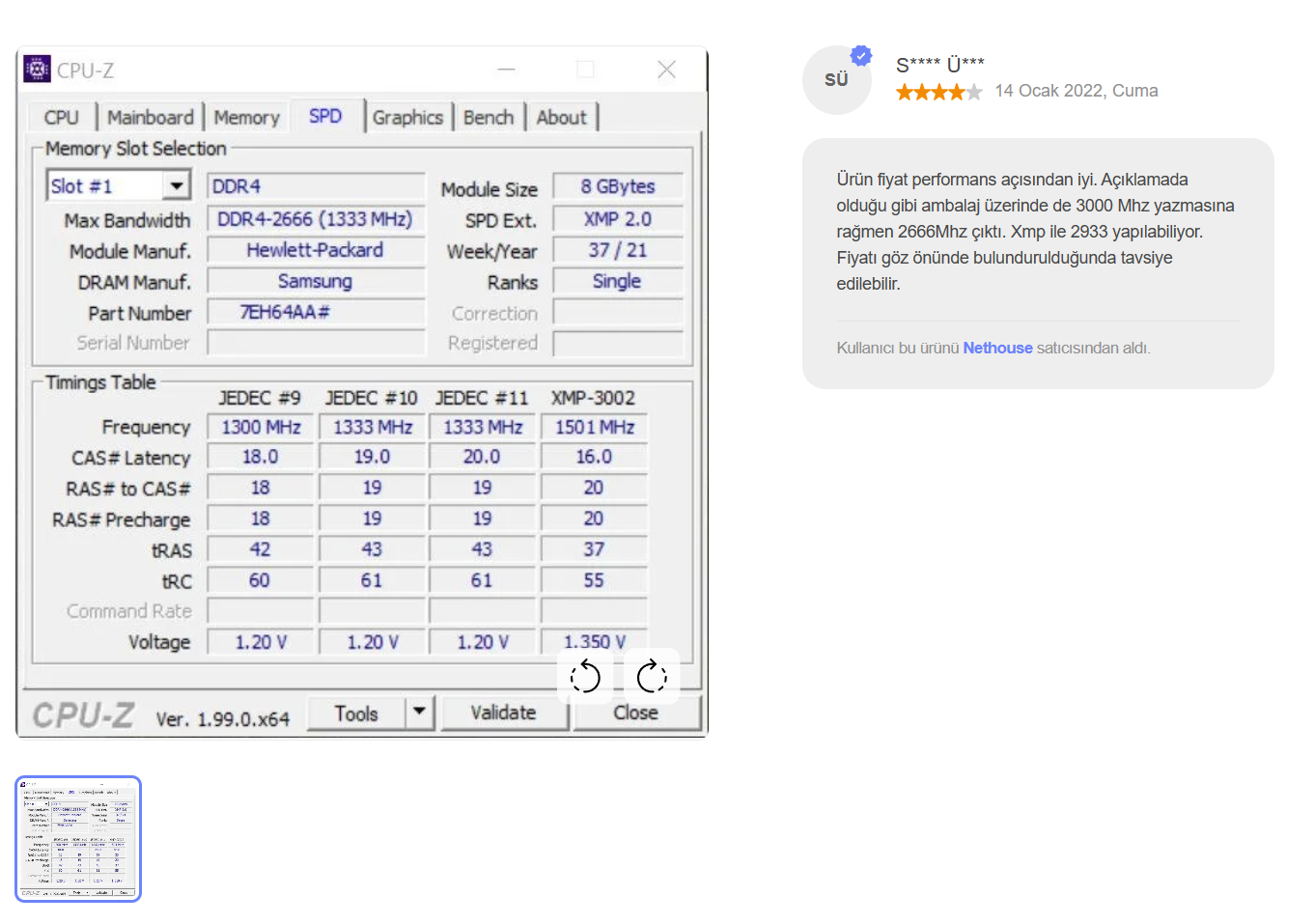Image resolution: width=1314 pixels, height=924 pixels.
Task: Click the XMP 2.0 SPD Ext. field
Action: (618, 219)
